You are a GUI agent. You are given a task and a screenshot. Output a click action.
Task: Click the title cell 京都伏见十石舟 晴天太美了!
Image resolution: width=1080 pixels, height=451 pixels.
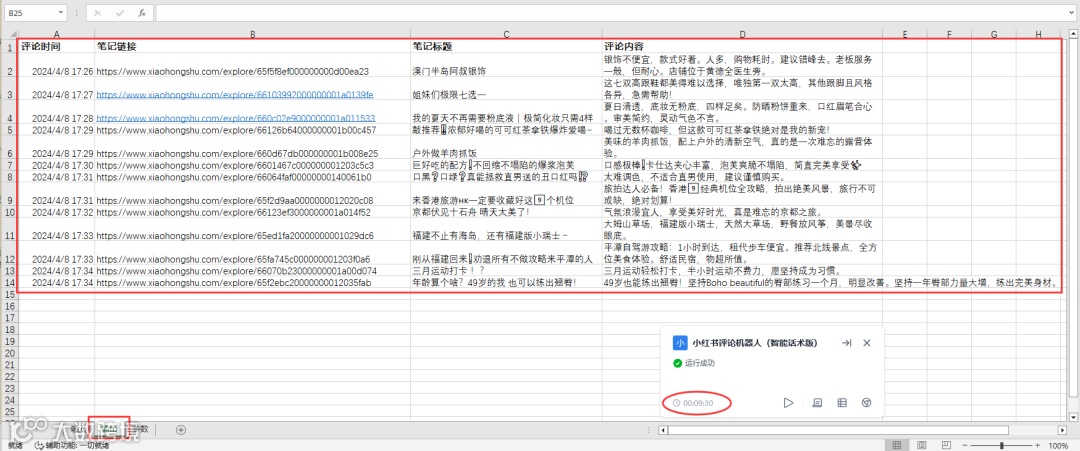(506, 212)
